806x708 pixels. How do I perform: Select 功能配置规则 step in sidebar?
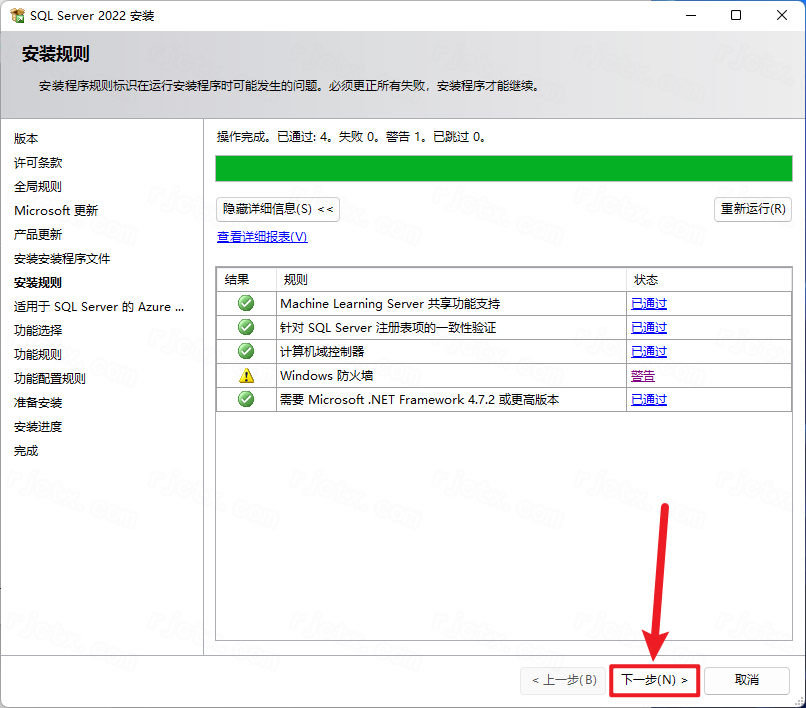point(50,378)
